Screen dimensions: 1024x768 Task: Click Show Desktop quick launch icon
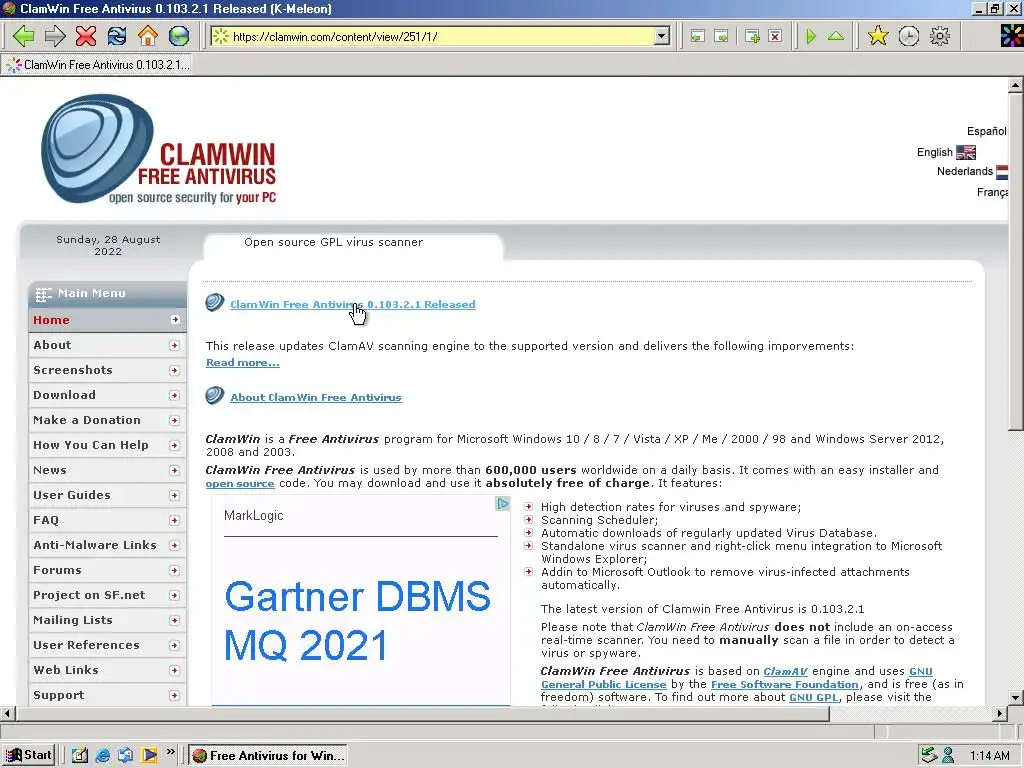(80, 756)
